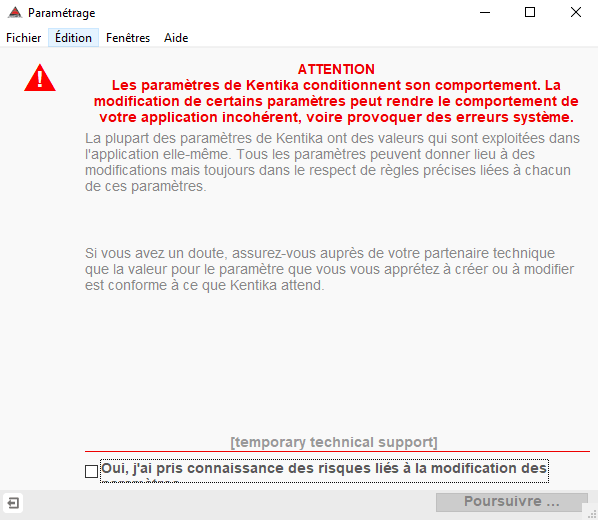Click the exit icon at bottom left
The height and width of the screenshot is (520, 598).
[13, 502]
